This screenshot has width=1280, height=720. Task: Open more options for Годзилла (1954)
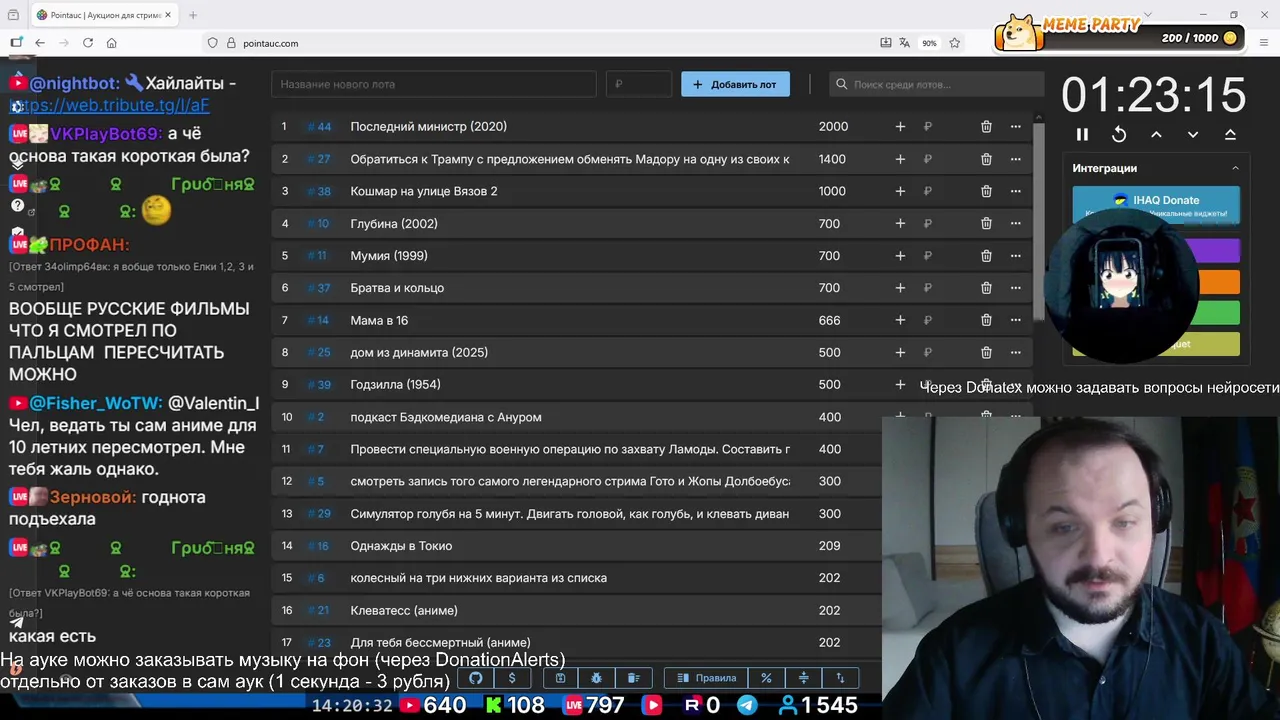coord(1016,385)
